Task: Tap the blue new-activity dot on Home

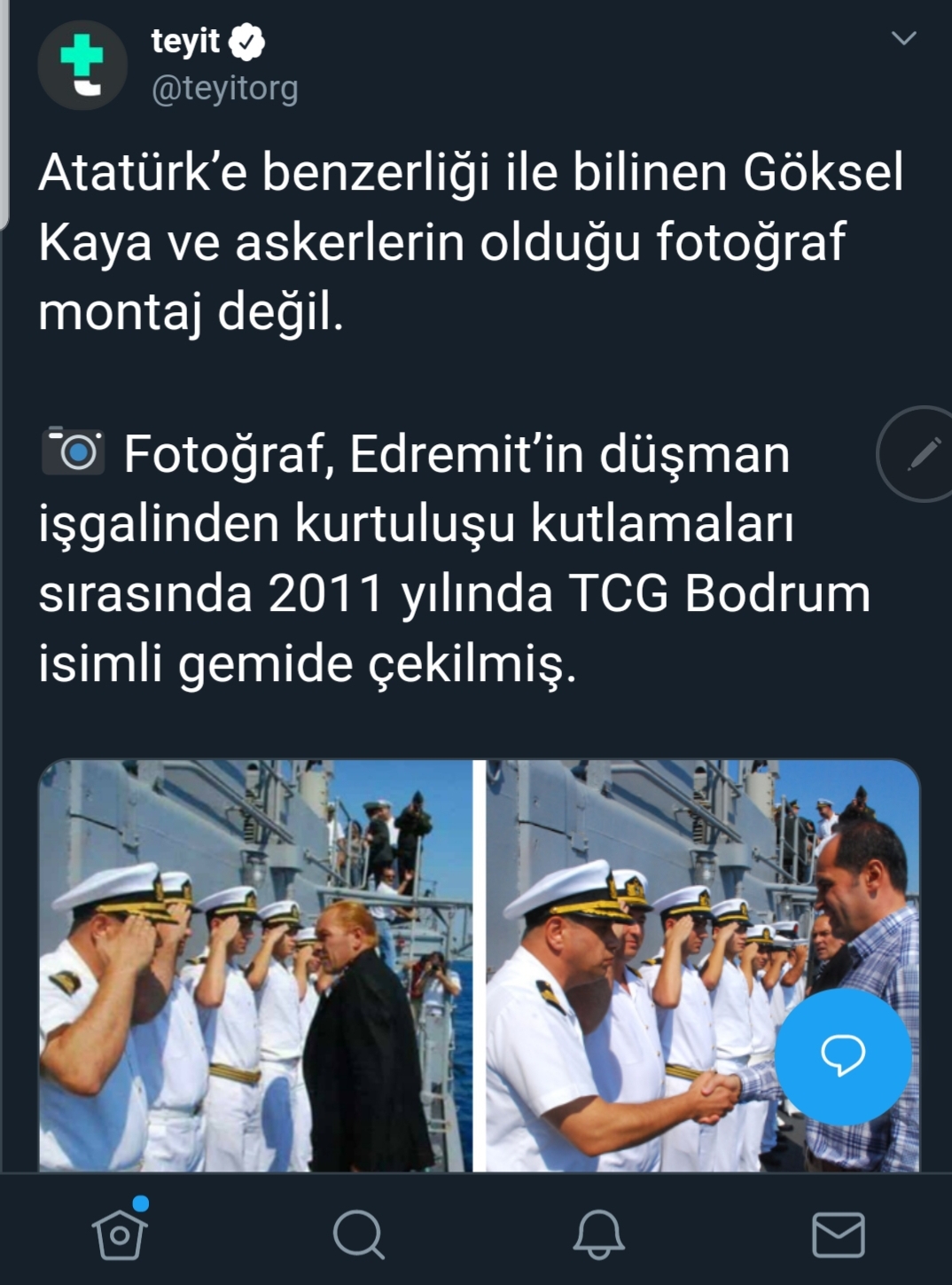Action: pos(140,1203)
